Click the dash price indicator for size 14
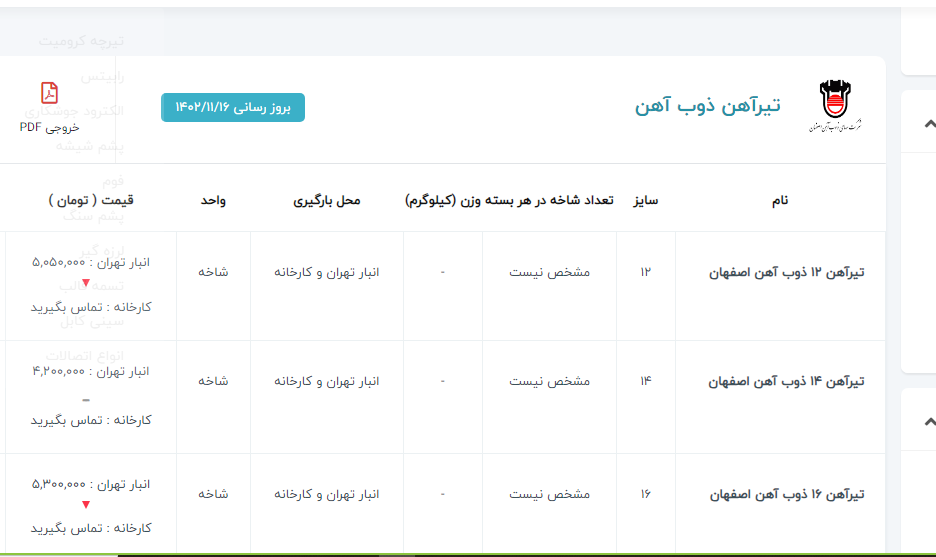Viewport: 936px width, 557px height. pos(86,399)
